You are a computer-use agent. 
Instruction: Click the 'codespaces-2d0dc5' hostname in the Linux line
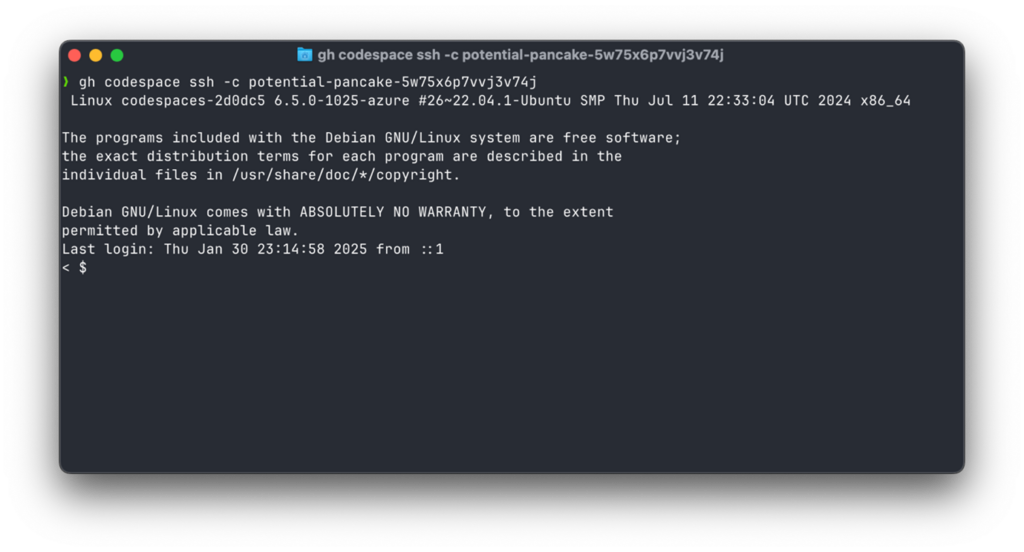coord(193,101)
